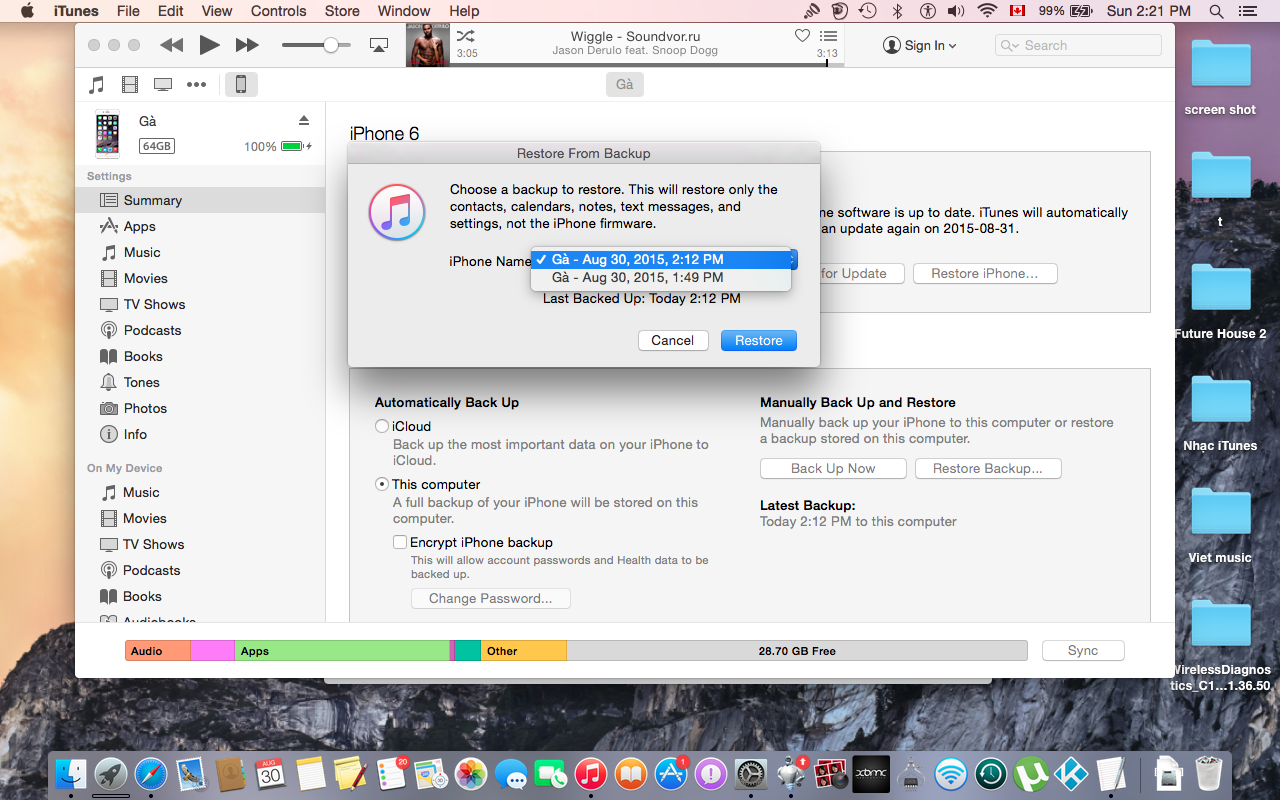1280x800 pixels.
Task: Switch to the Movies library icon
Action: 130,84
